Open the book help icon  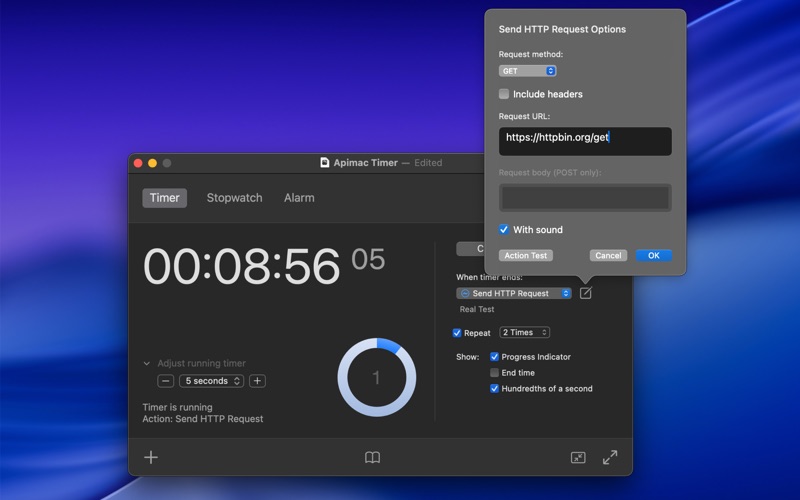(372, 457)
